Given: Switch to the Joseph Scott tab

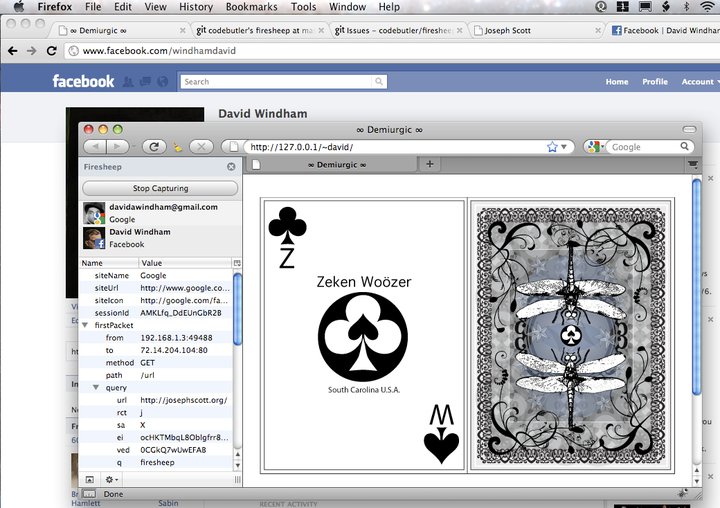Looking at the screenshot, I should coord(536,30).
